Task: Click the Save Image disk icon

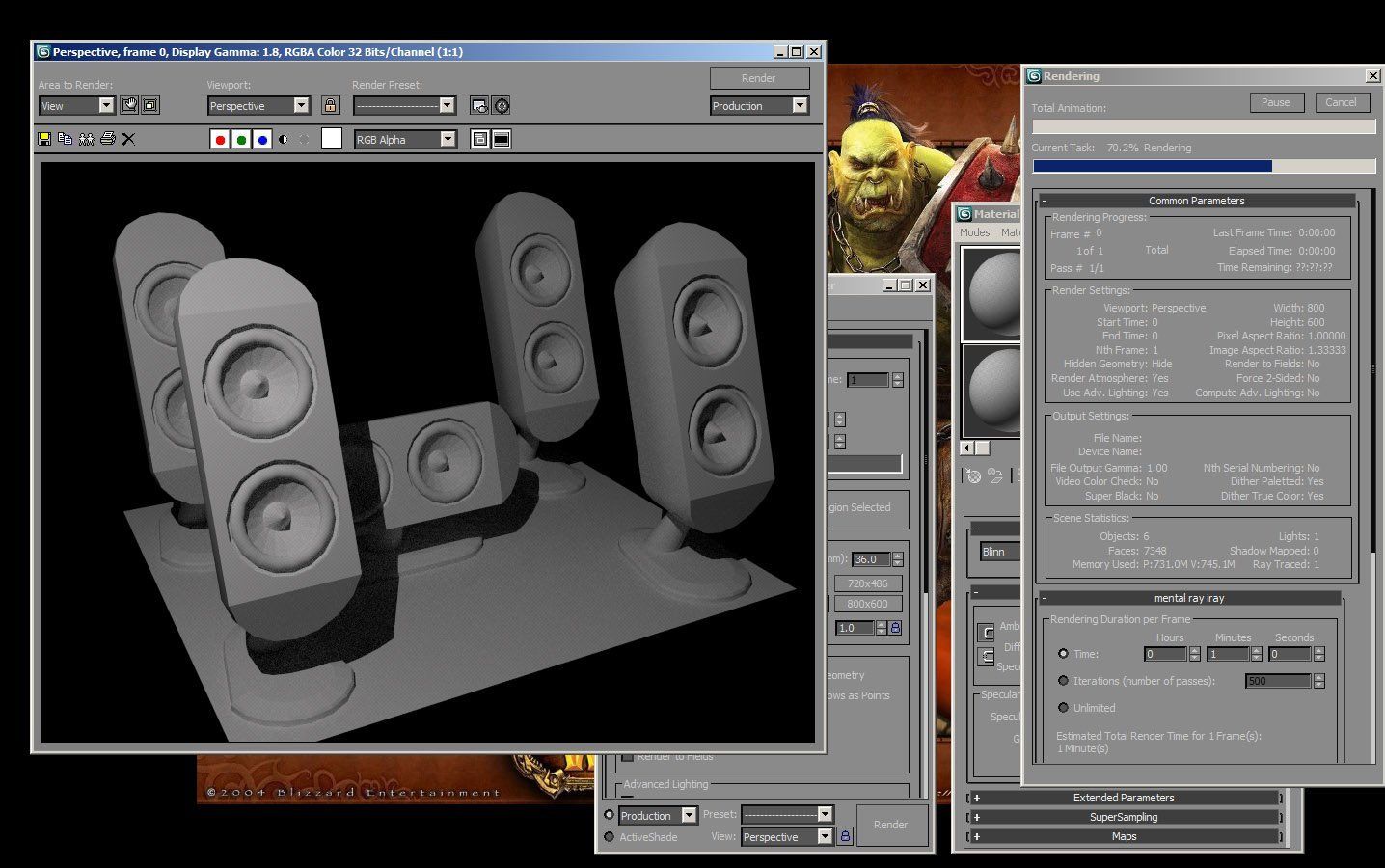Action: (44, 139)
